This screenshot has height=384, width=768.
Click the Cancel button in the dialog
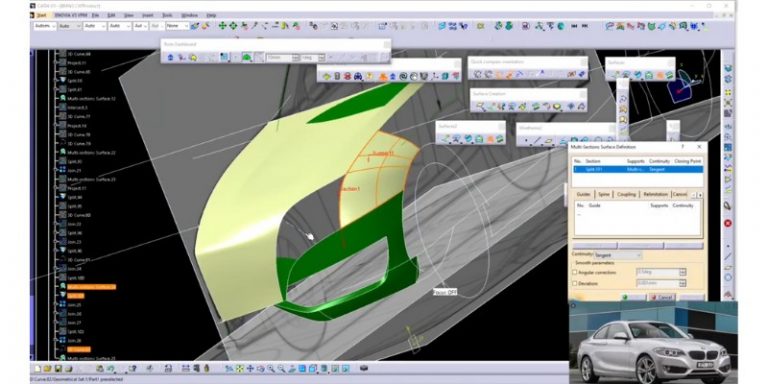tap(662, 297)
